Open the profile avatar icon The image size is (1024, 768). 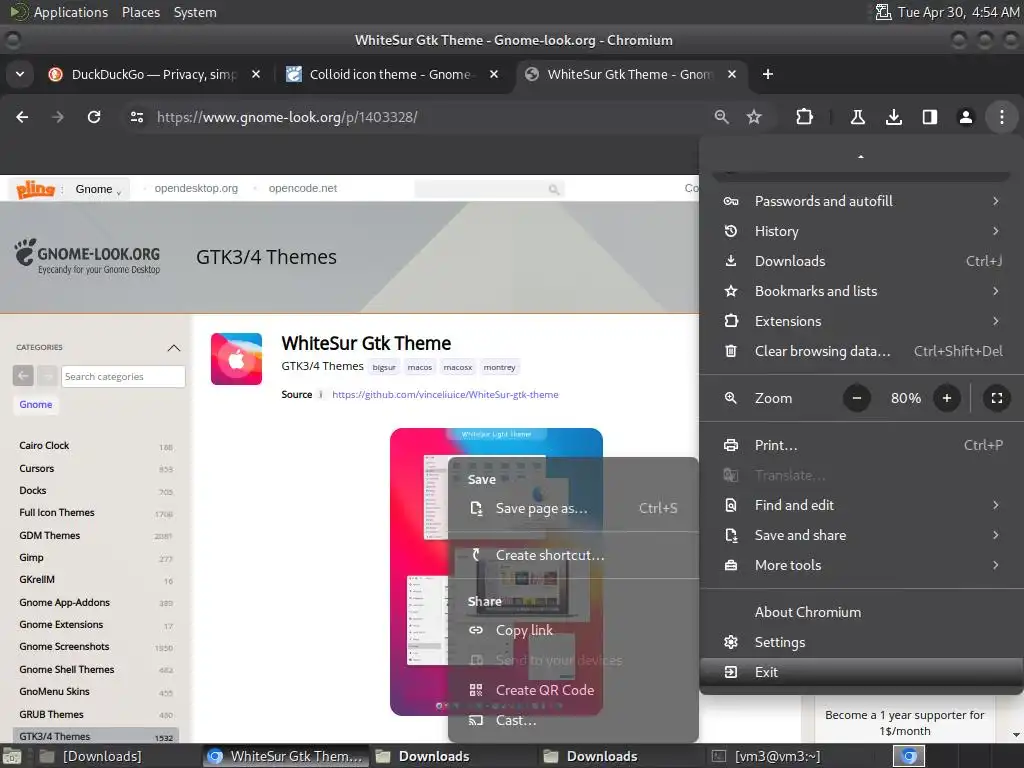[965, 117]
